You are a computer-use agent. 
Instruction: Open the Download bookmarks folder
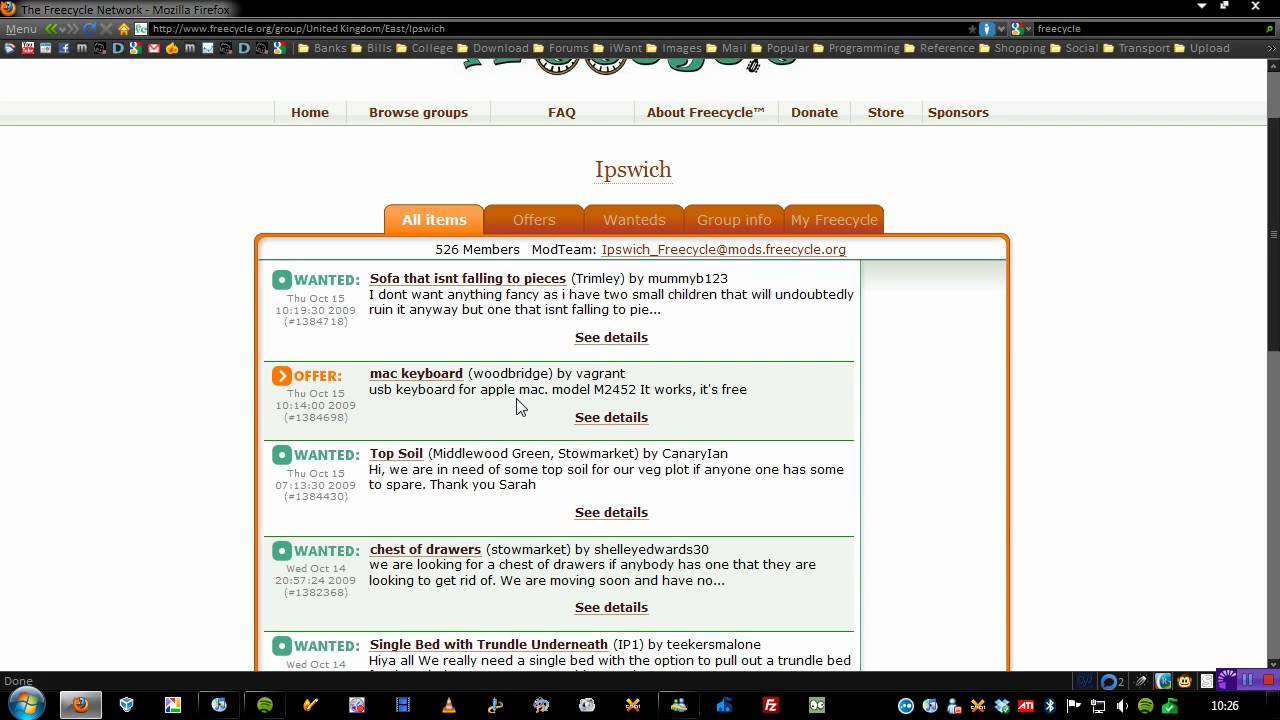click(x=492, y=48)
